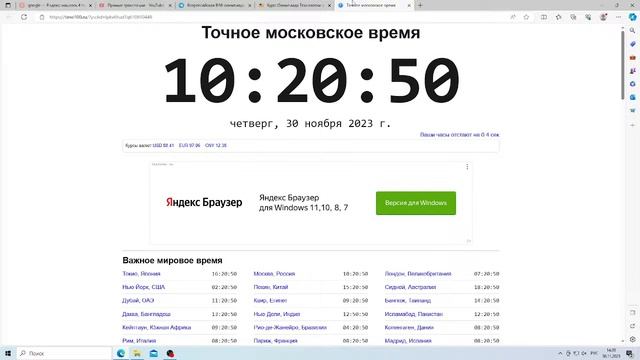Click the taskbar clock and date
The height and width of the screenshot is (360, 640).
611,353
